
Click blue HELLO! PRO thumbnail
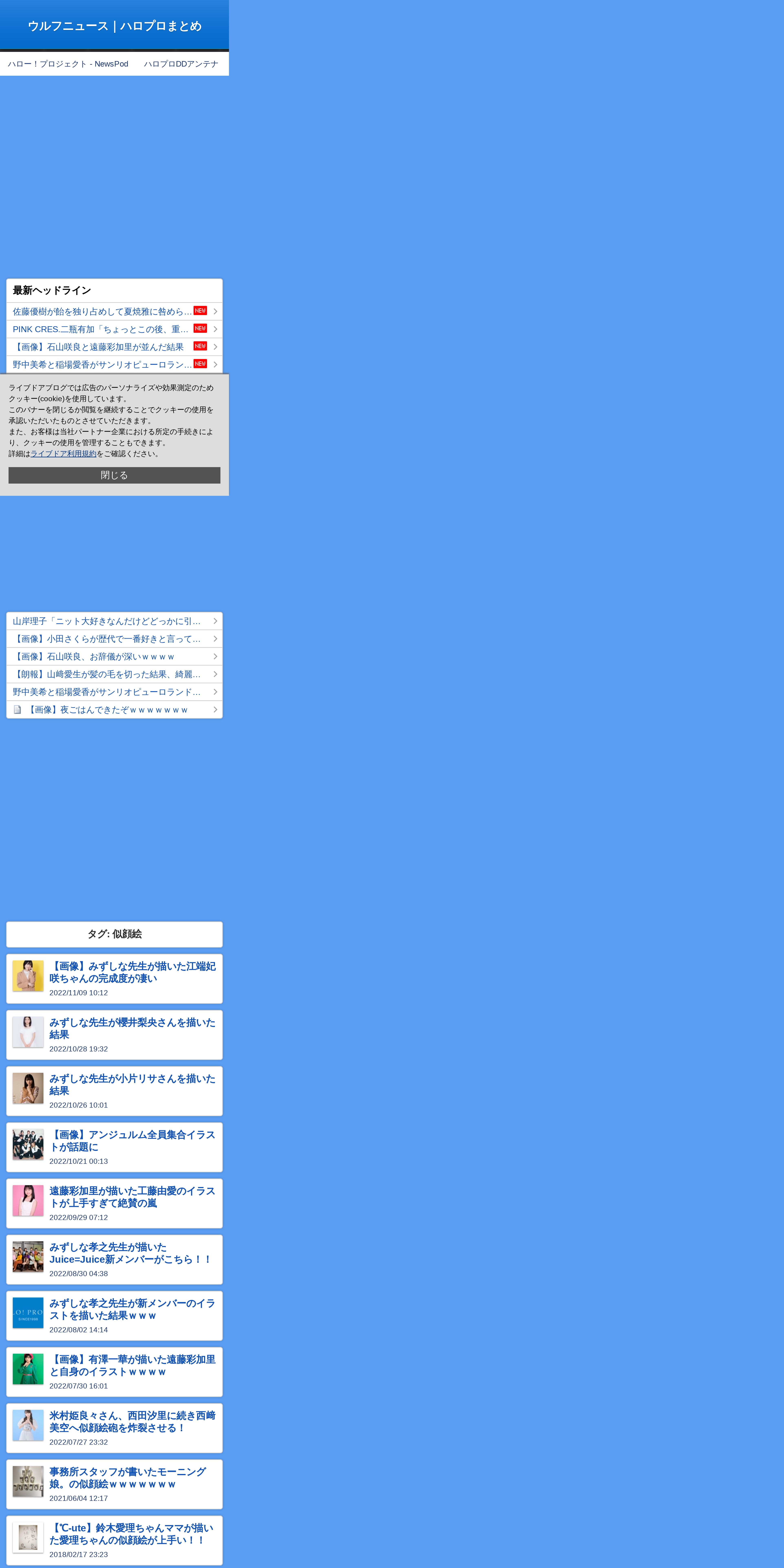click(x=28, y=1313)
